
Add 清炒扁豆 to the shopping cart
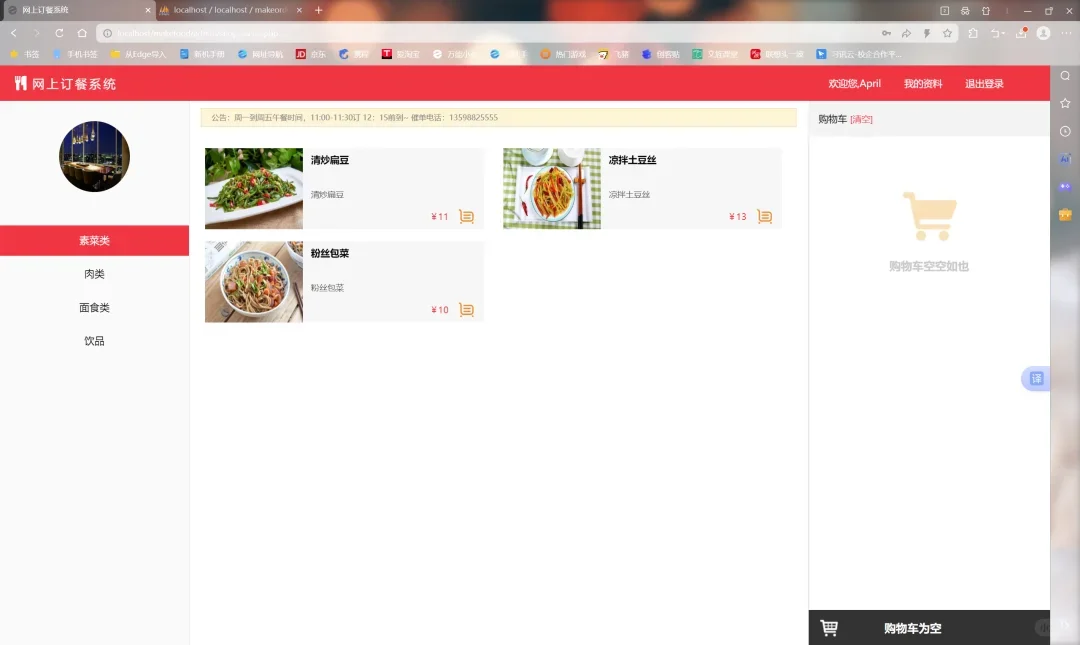pos(466,215)
